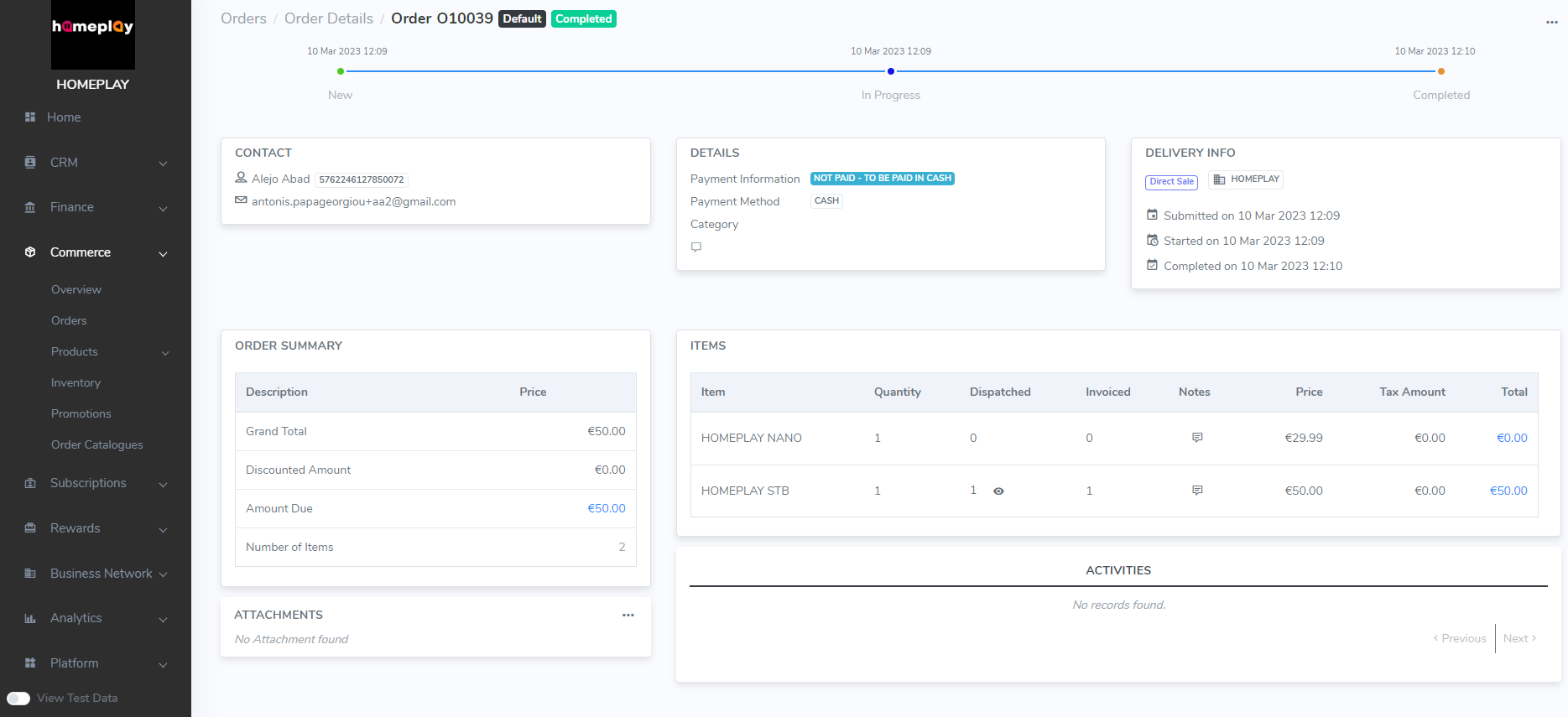Open the comment icon in Details card

[x=696, y=247]
